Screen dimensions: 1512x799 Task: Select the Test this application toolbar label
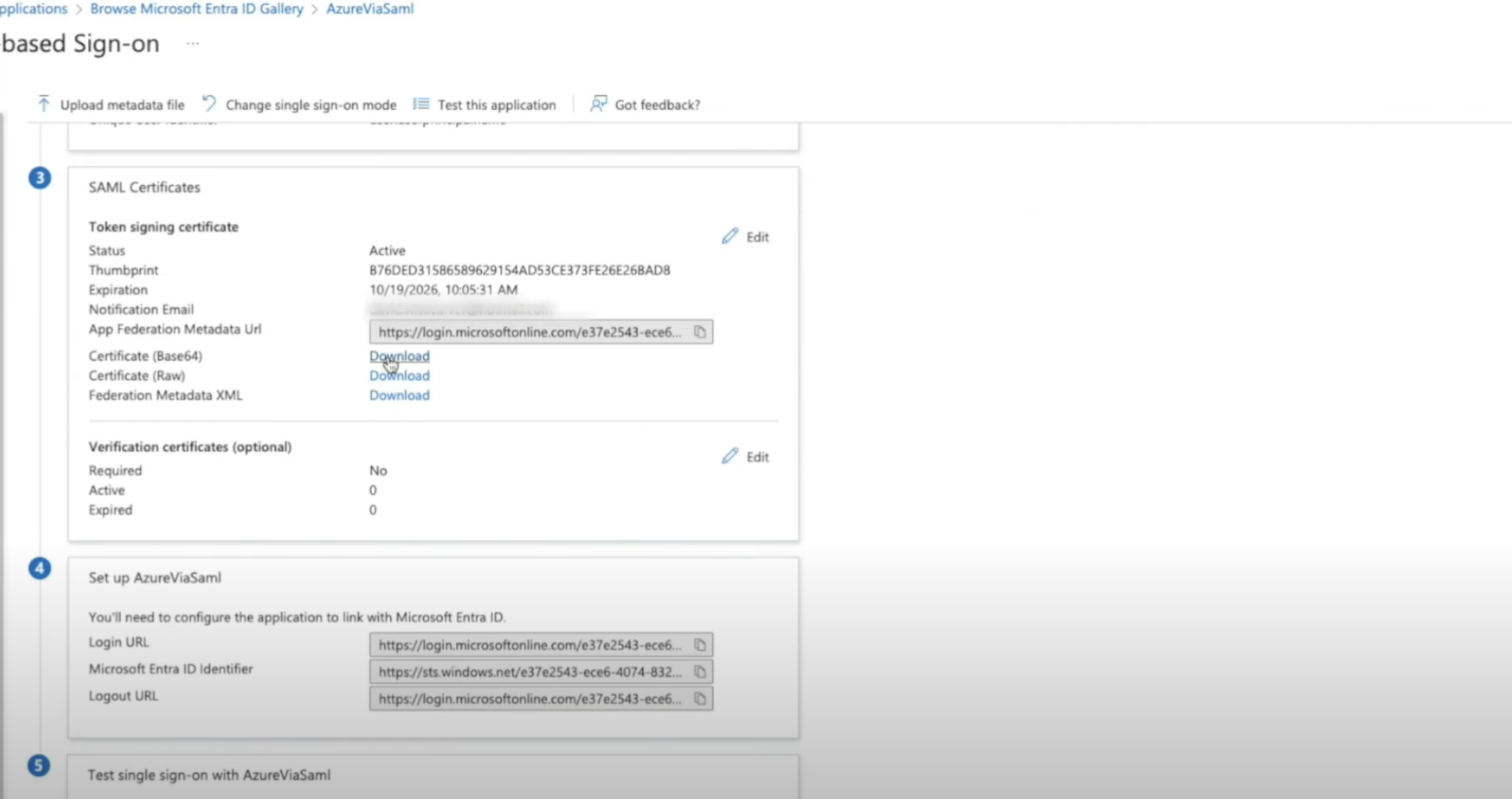coord(496,104)
